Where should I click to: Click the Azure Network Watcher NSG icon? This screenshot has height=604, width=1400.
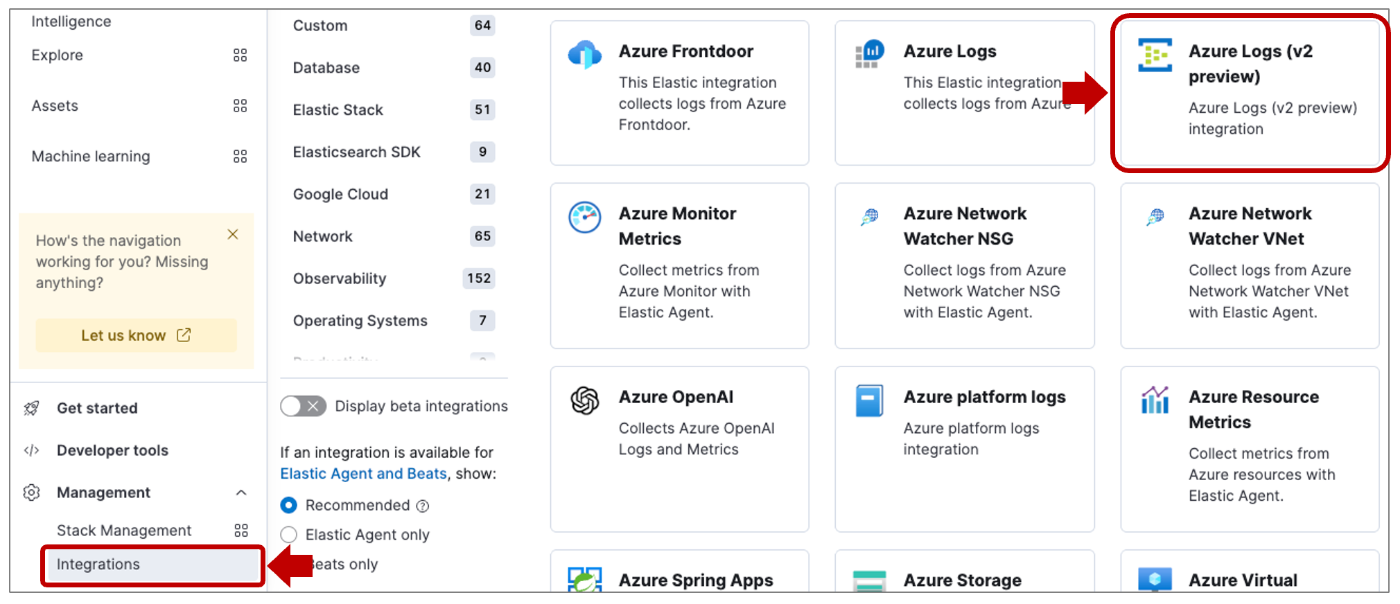[x=870, y=216]
